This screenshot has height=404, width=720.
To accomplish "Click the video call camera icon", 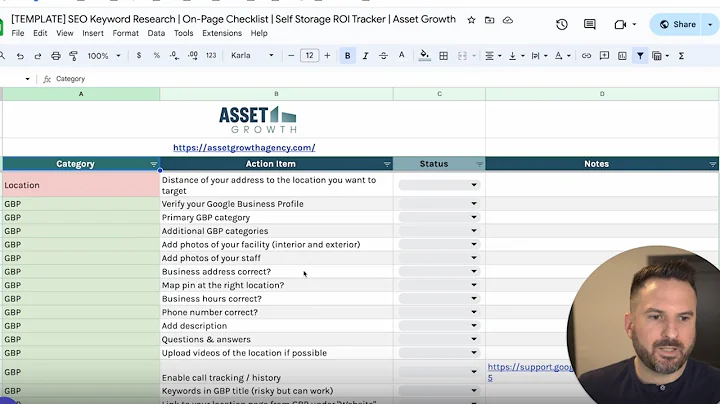I will pos(620,24).
